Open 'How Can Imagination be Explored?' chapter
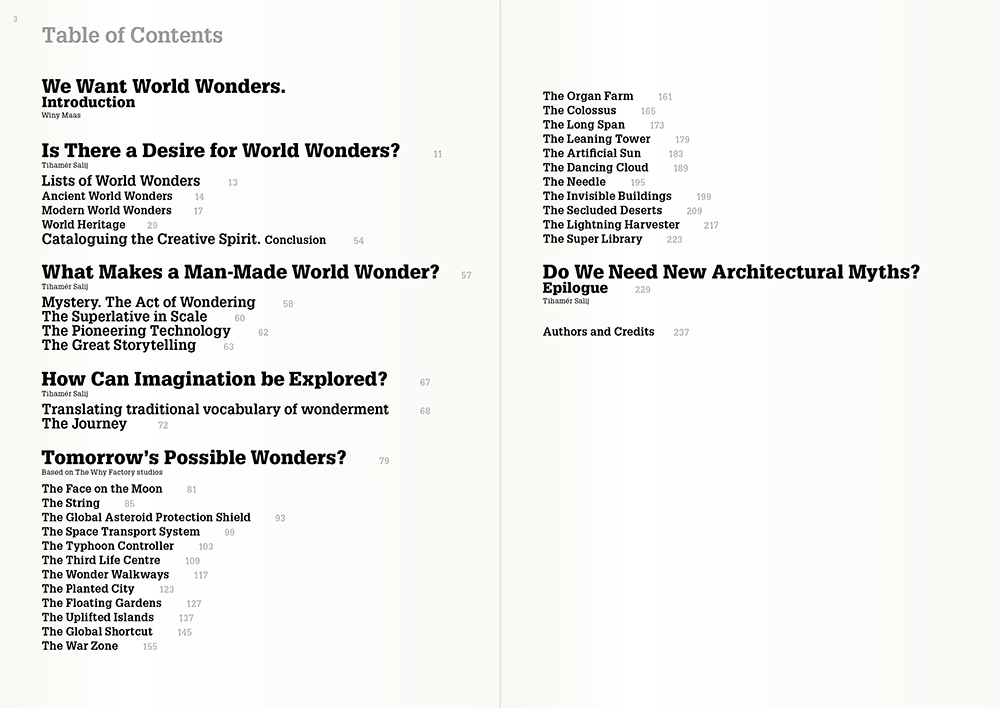The width and height of the screenshot is (1000, 708). (x=214, y=380)
